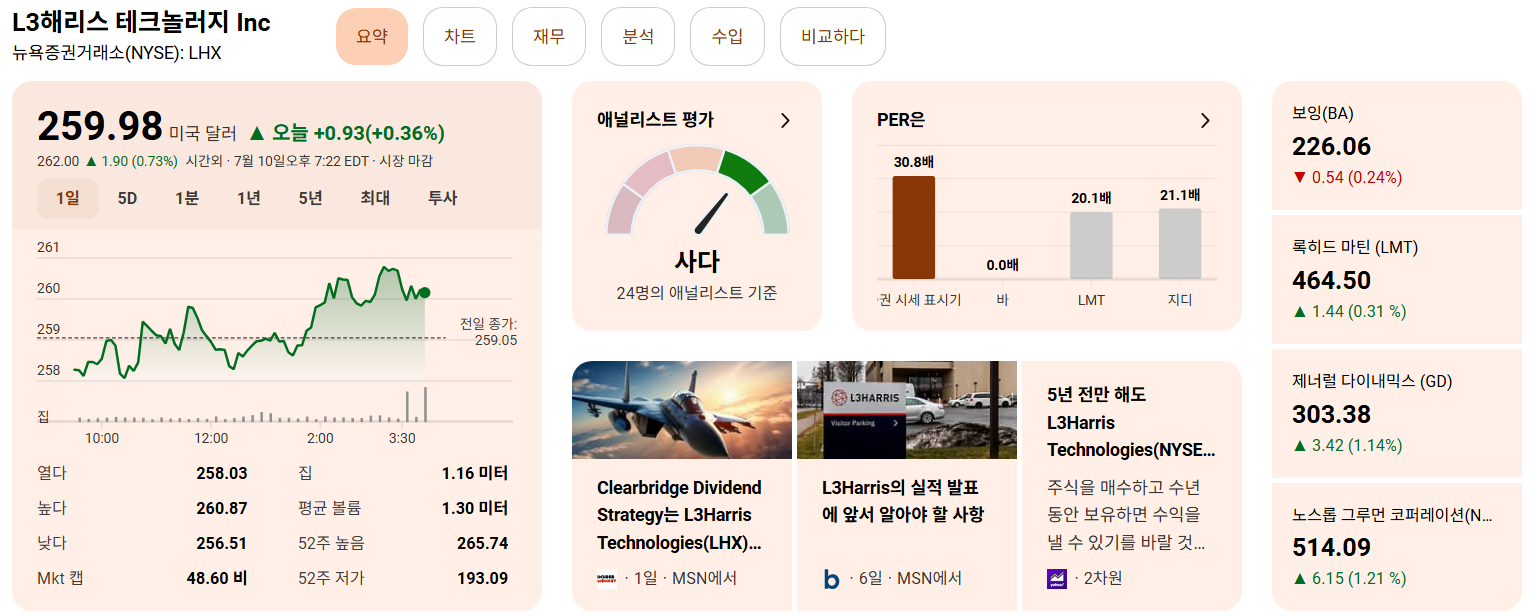Open the 록히드 마틴 (LMT) stock card
Viewport: 1534px width, 616px height.
[1396, 278]
